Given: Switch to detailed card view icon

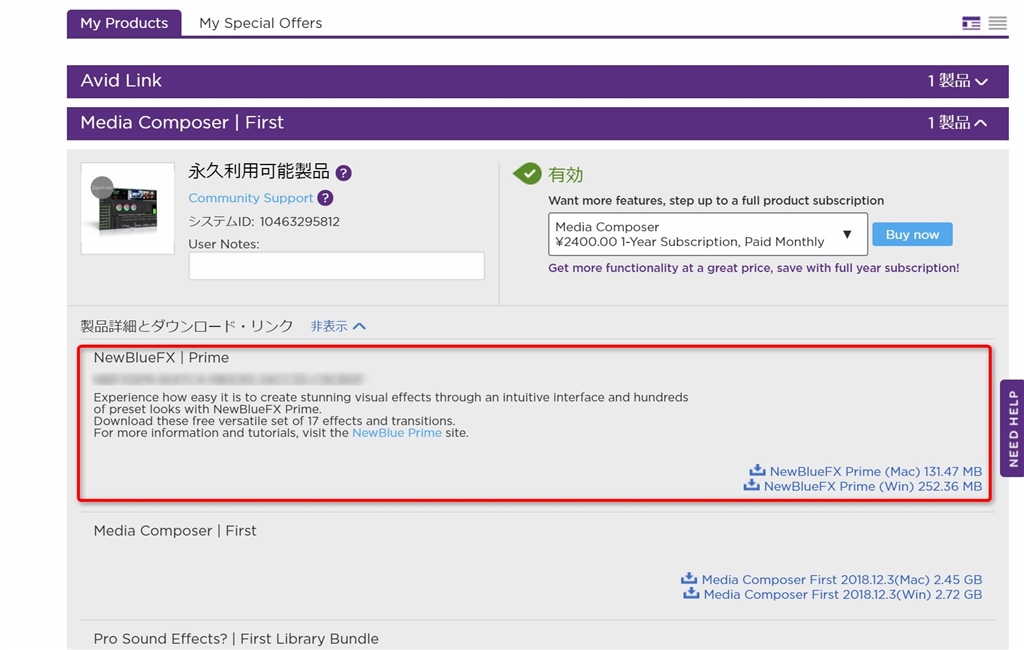Looking at the screenshot, I should (x=971, y=24).
